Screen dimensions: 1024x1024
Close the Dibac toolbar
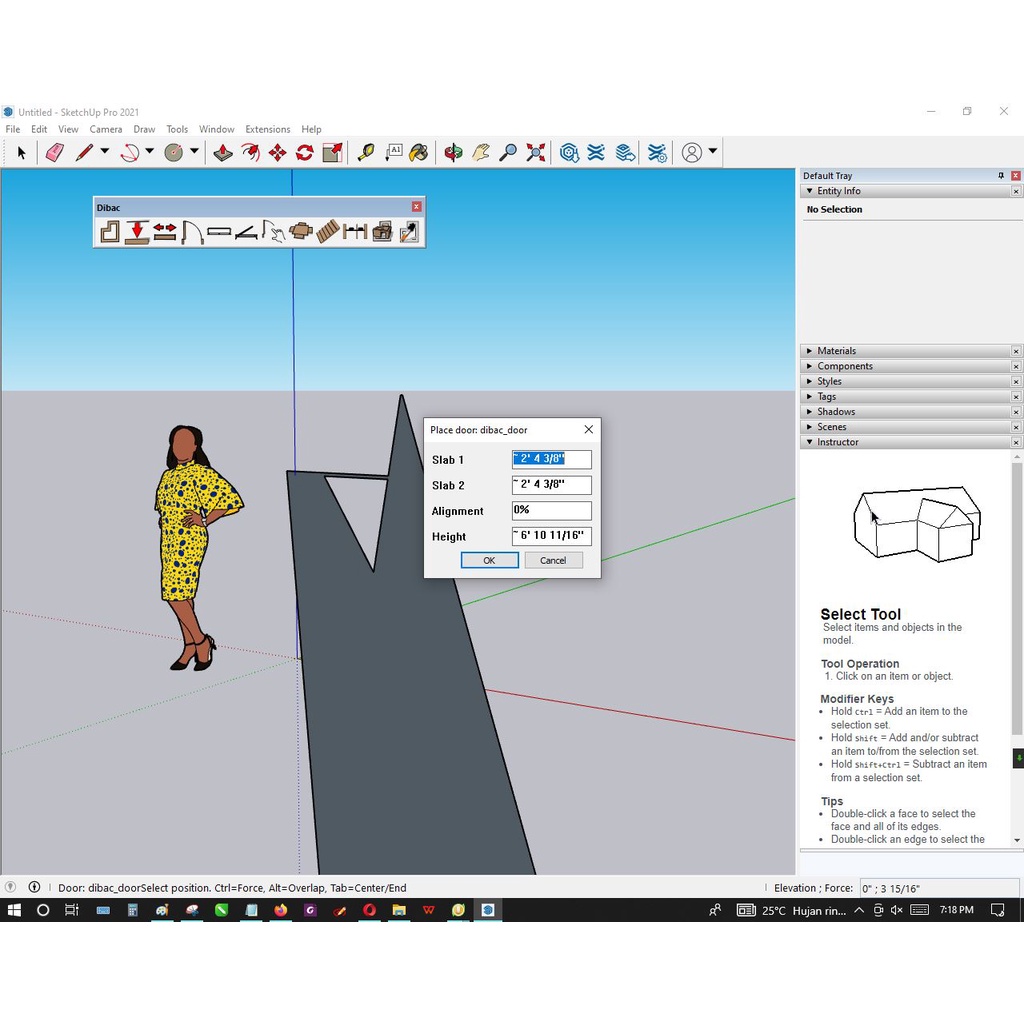point(417,207)
